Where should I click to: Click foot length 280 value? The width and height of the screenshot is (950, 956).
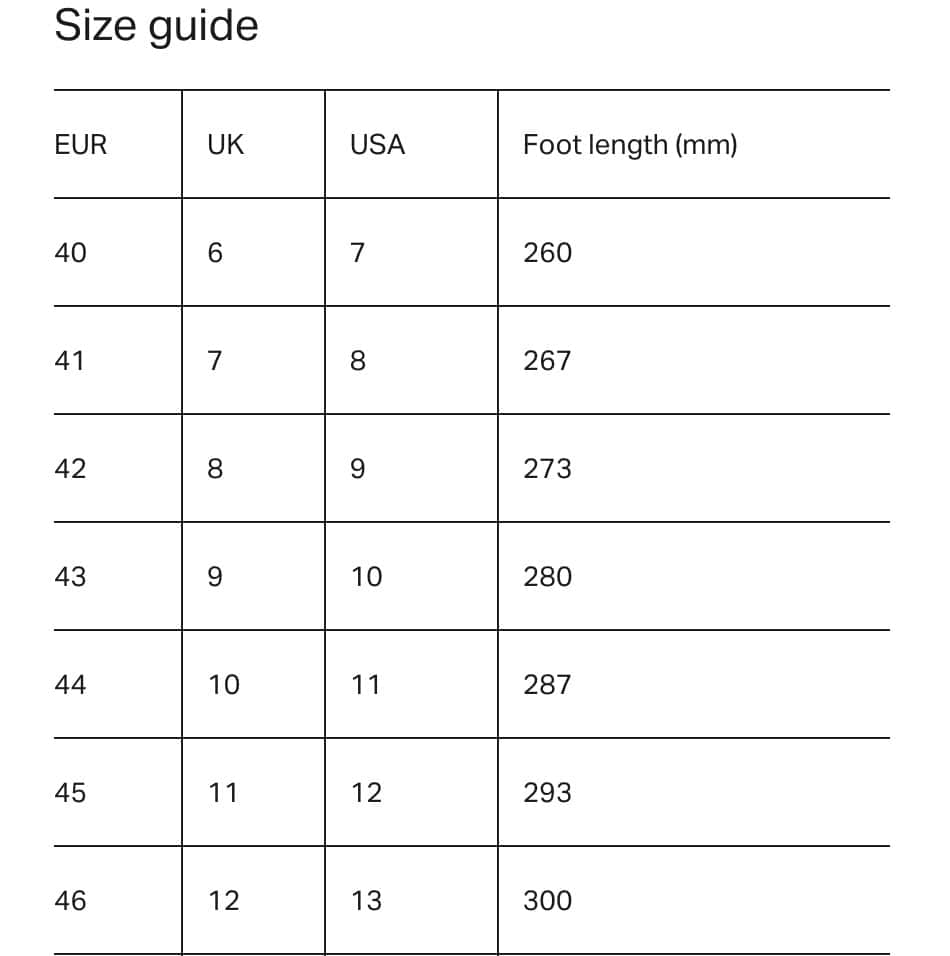point(548,577)
